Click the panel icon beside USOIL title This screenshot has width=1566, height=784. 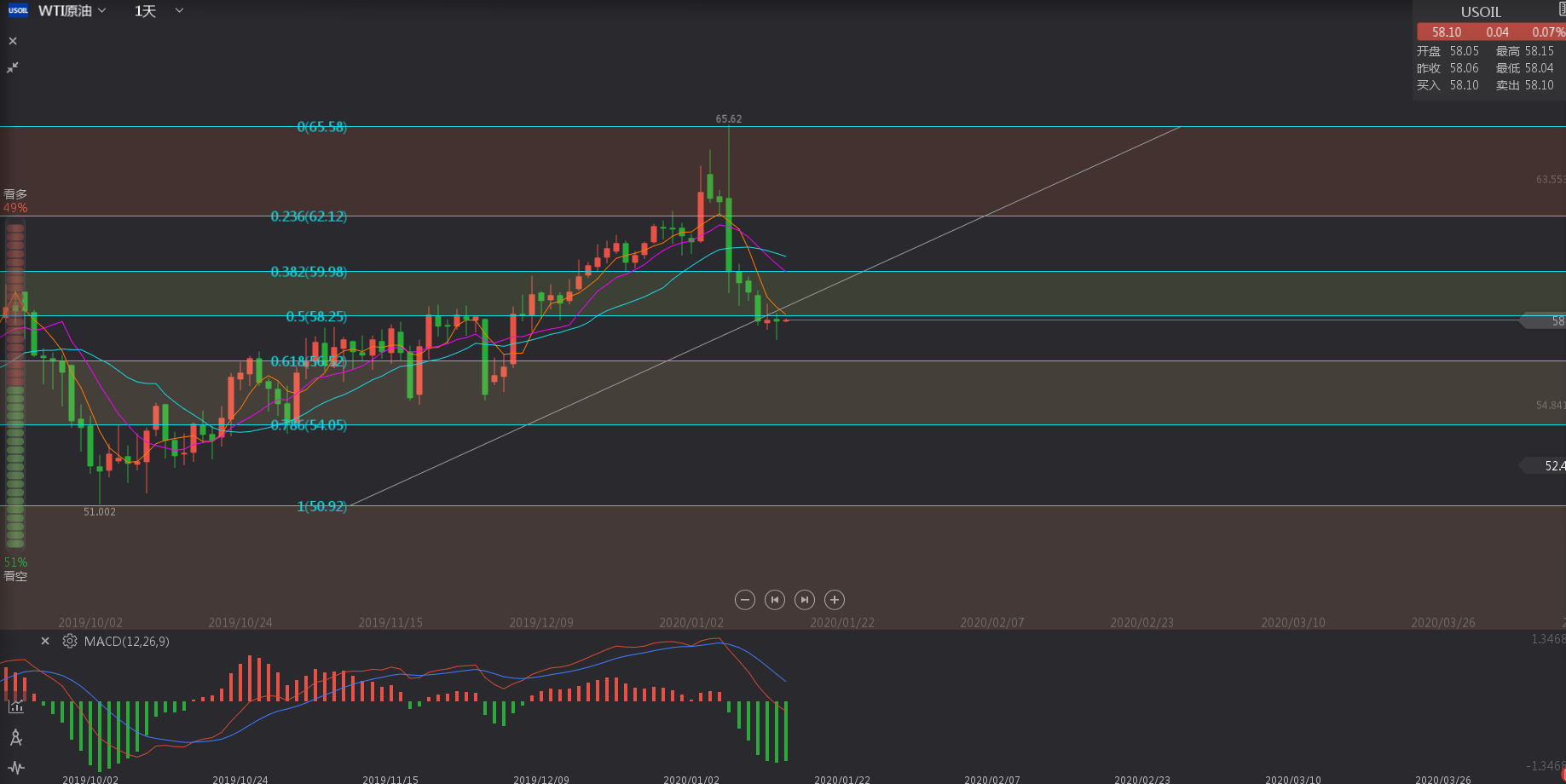[1561, 9]
